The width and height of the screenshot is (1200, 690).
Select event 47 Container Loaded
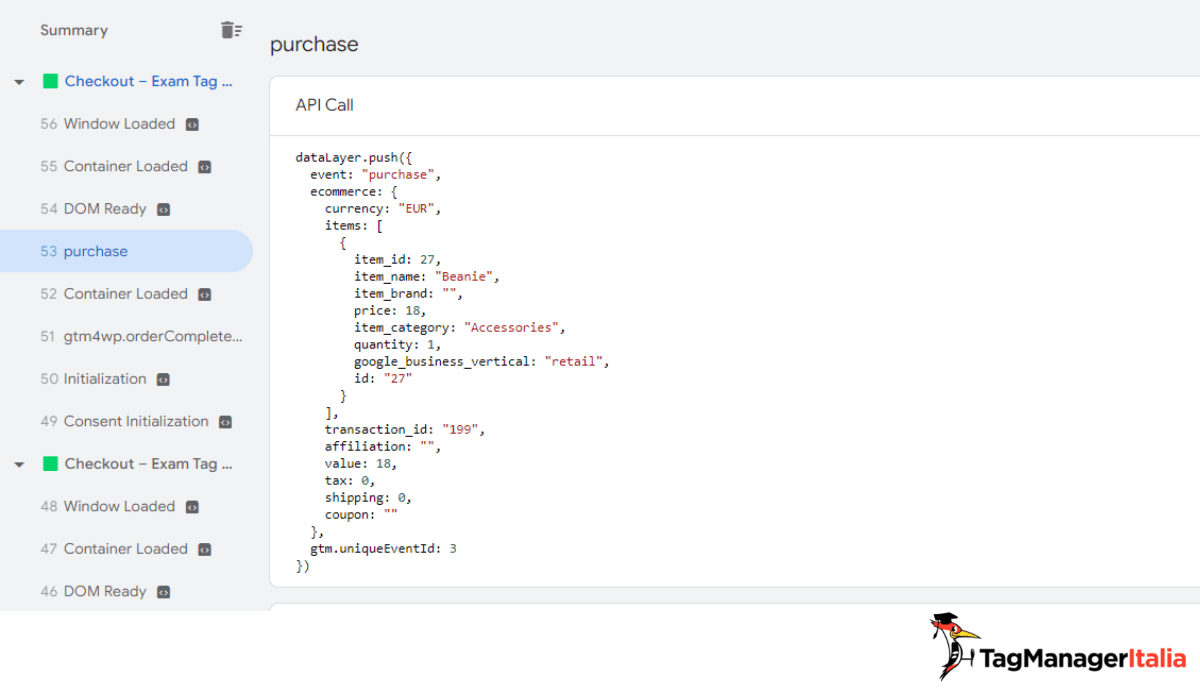[126, 549]
